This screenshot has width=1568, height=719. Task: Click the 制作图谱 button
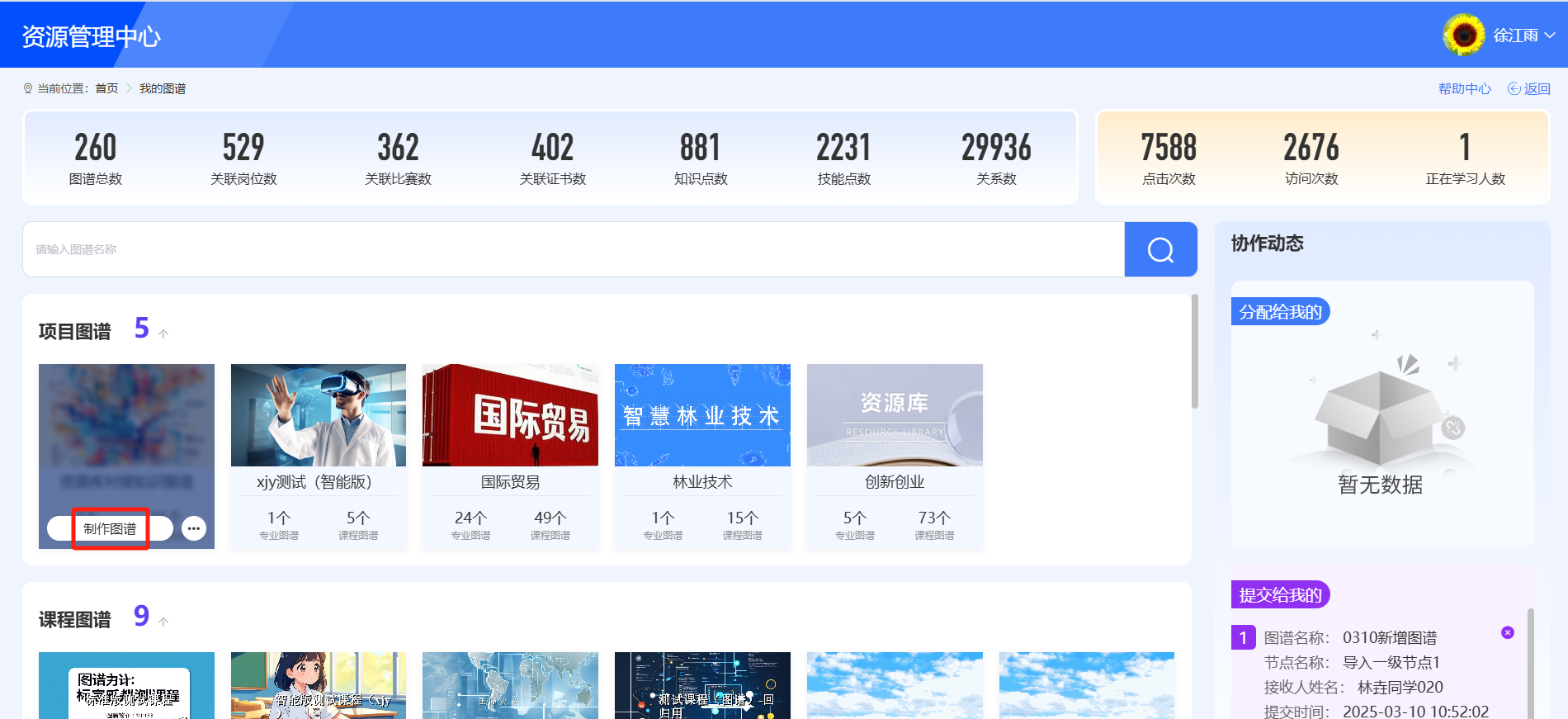(110, 528)
